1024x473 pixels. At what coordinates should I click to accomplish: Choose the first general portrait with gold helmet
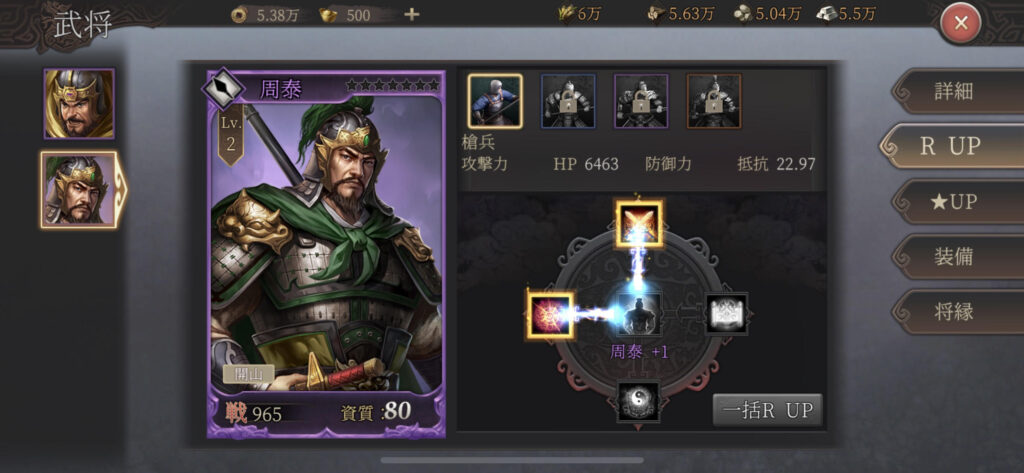[79, 104]
